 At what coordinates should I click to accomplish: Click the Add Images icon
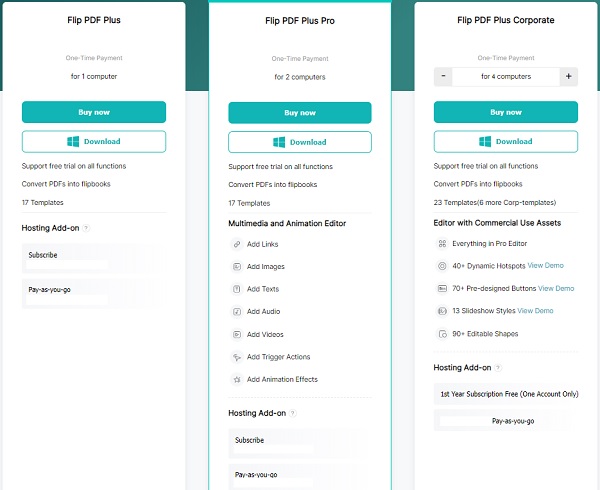coord(237,267)
